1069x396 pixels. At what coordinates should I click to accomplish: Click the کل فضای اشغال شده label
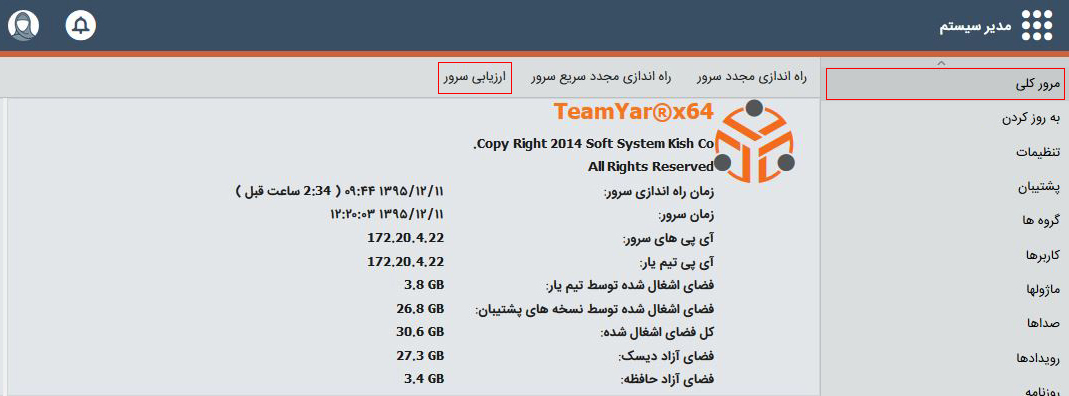(x=657, y=333)
